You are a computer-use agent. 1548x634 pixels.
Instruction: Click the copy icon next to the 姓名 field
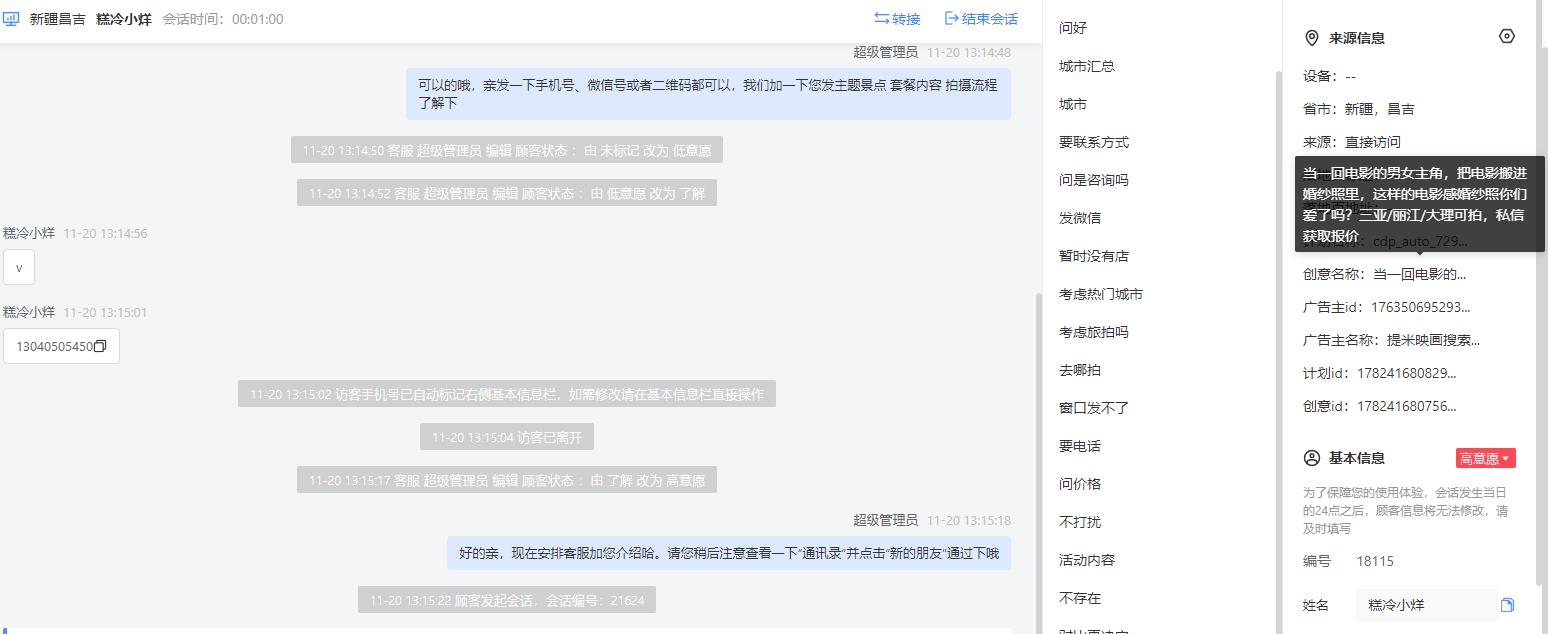click(1508, 605)
